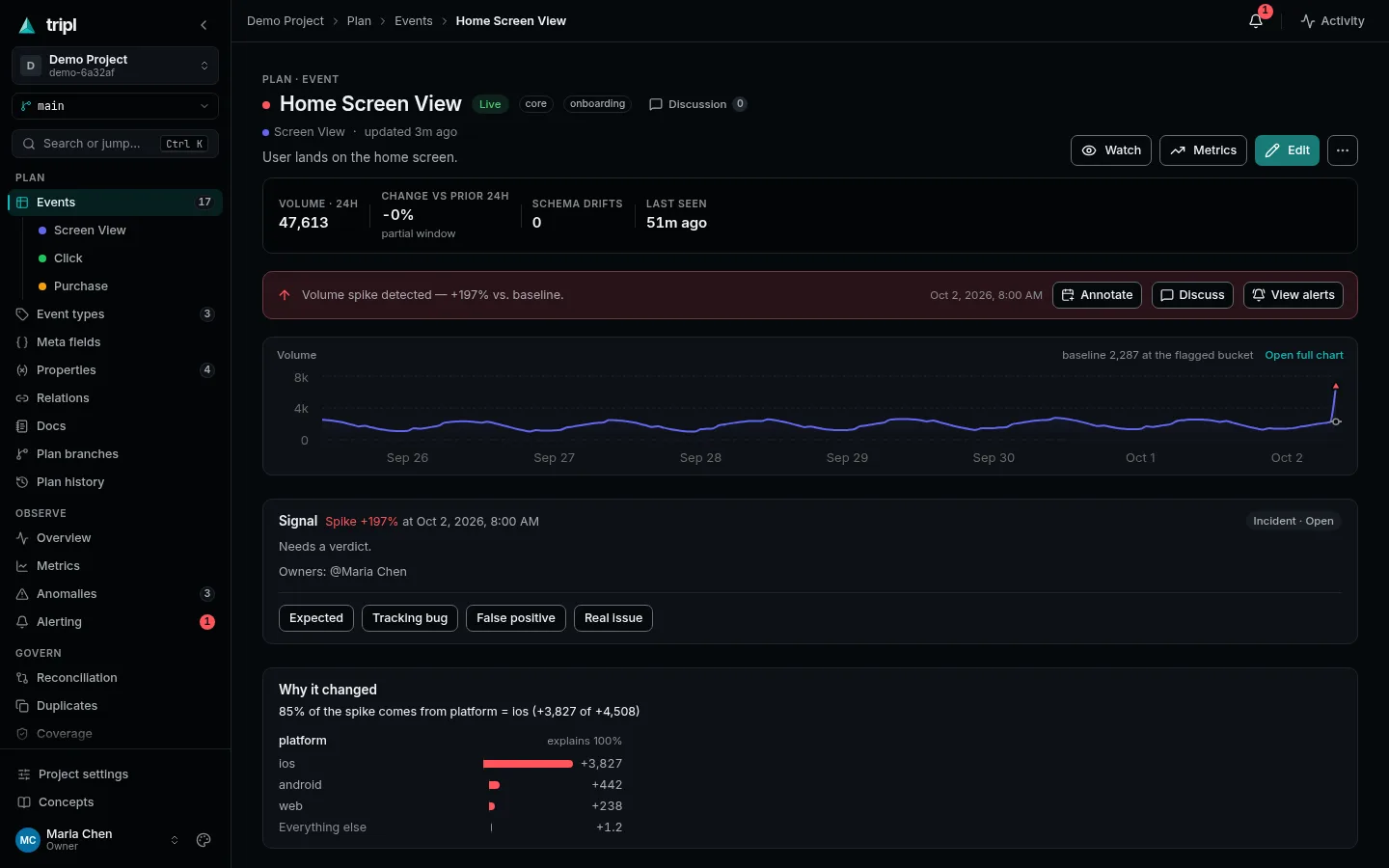Collapse the sidebar with the chevron
The height and width of the screenshot is (868, 1389).
click(x=204, y=25)
